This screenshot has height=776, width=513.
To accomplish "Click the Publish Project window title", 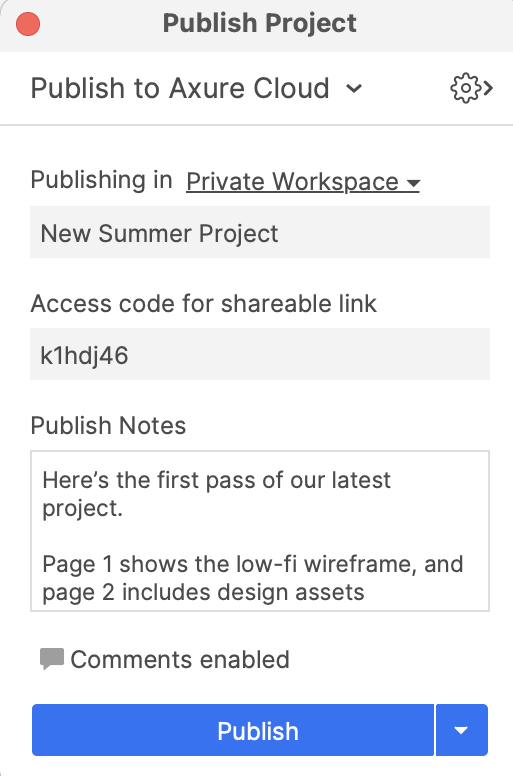I will (x=260, y=23).
